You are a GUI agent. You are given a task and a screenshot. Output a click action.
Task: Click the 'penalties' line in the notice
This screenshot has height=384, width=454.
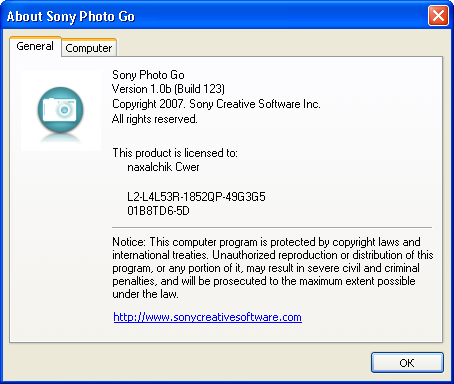[264, 281]
